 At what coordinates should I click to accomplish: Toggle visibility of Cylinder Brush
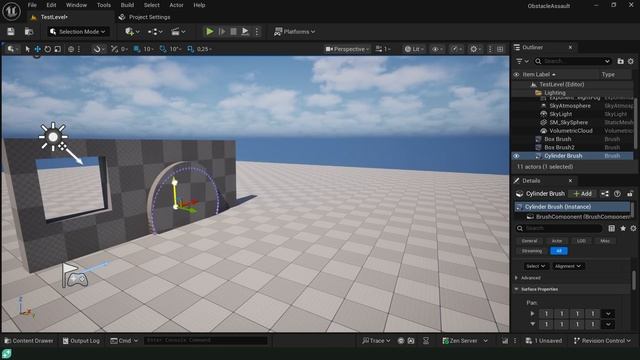click(x=516, y=156)
